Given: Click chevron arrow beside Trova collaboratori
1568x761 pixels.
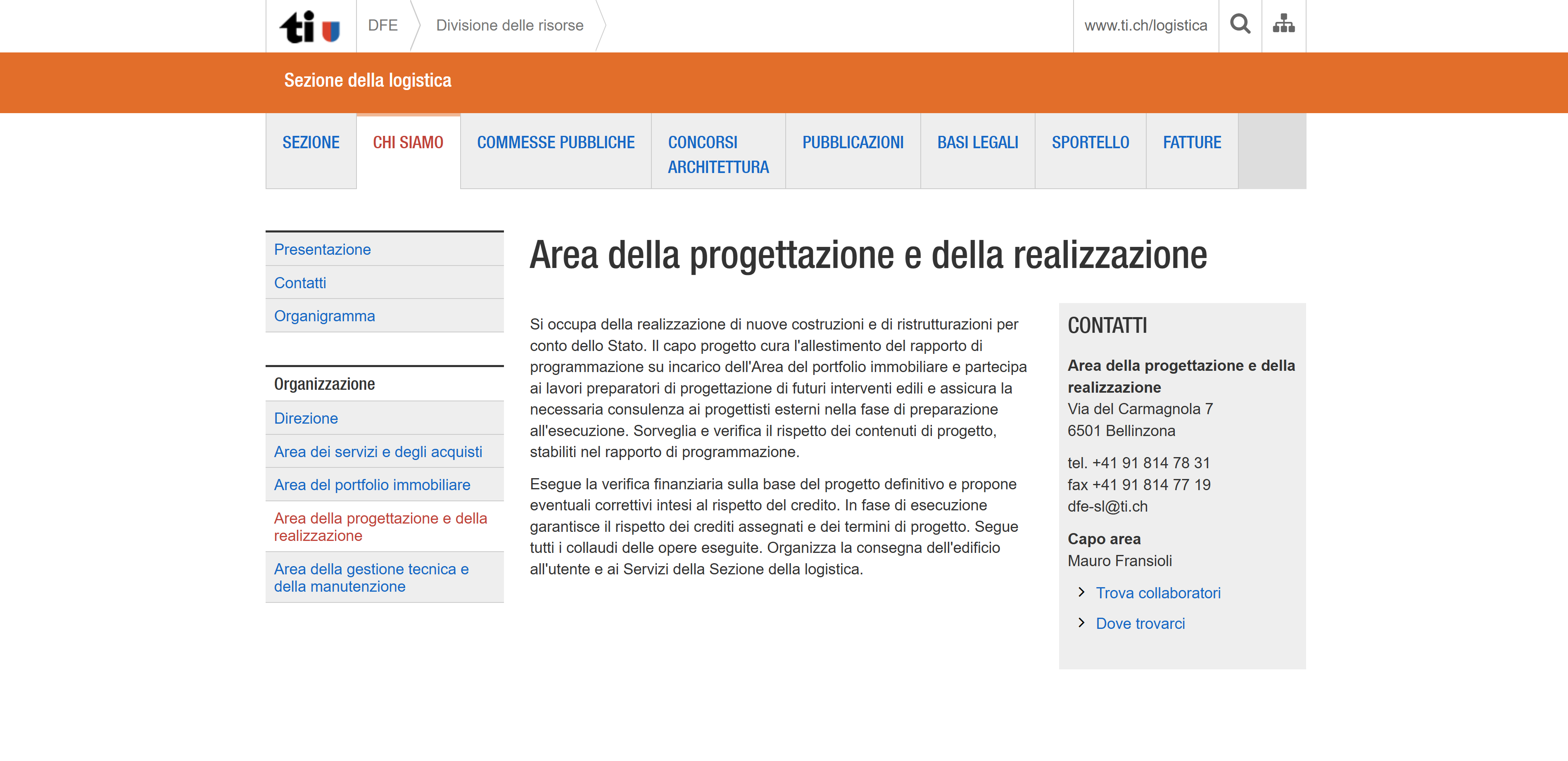Looking at the screenshot, I should coord(1081,592).
